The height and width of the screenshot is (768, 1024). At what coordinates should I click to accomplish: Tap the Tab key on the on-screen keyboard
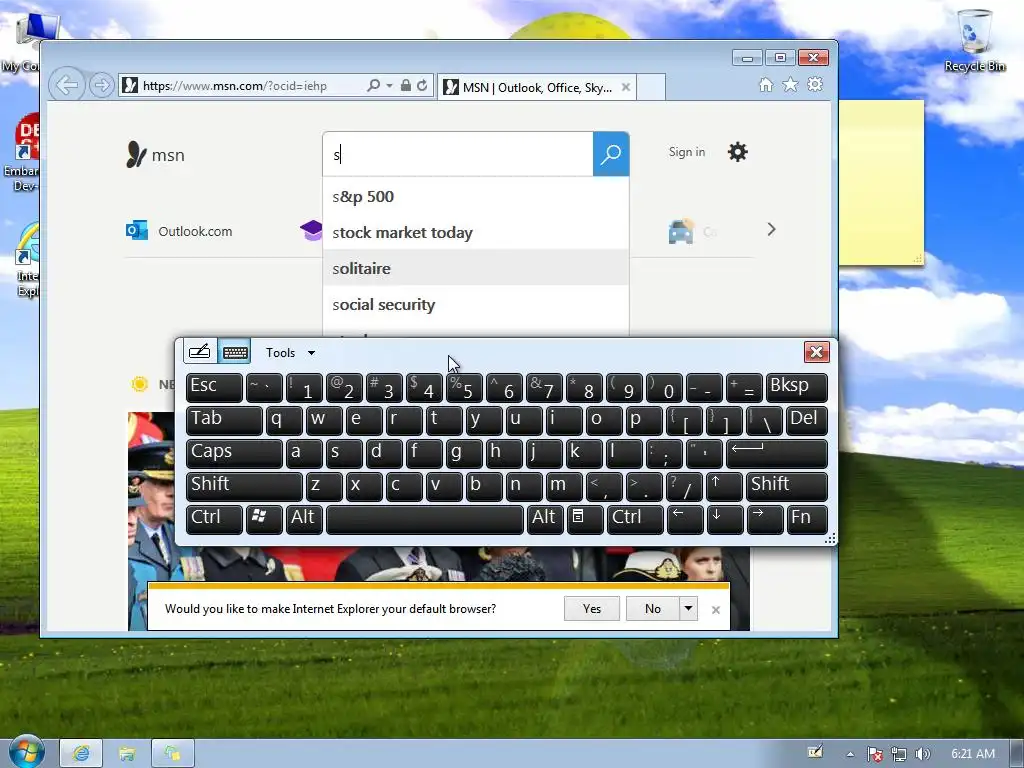(224, 420)
